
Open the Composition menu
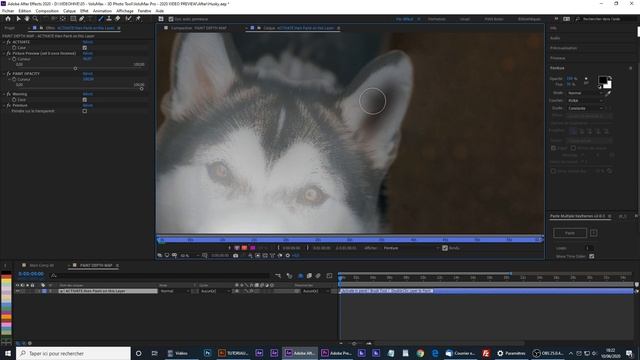point(47,11)
